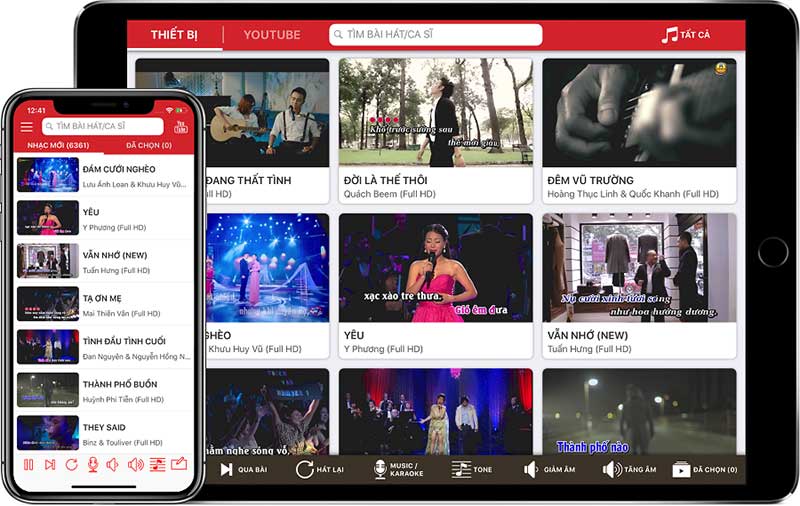
Task: Open the tone icon on the phone toolbar
Action: pyautogui.click(x=157, y=464)
